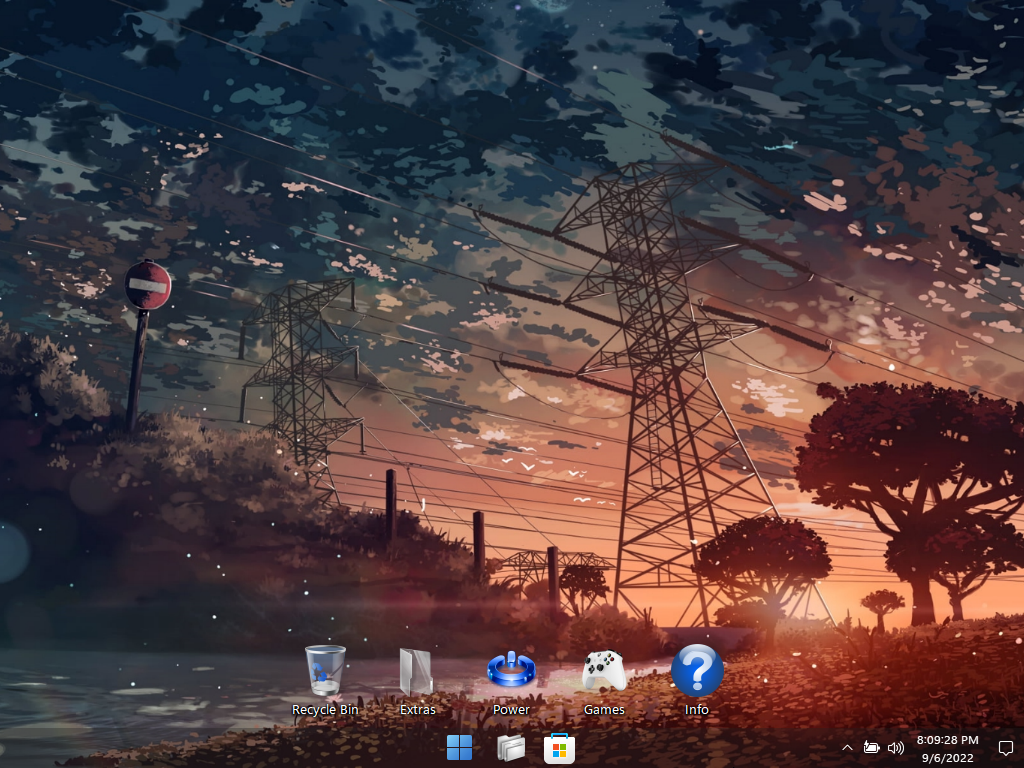This screenshot has height=768, width=1024.
Task: Open the clock showing 8:09:28 PM
Action: tap(947, 740)
